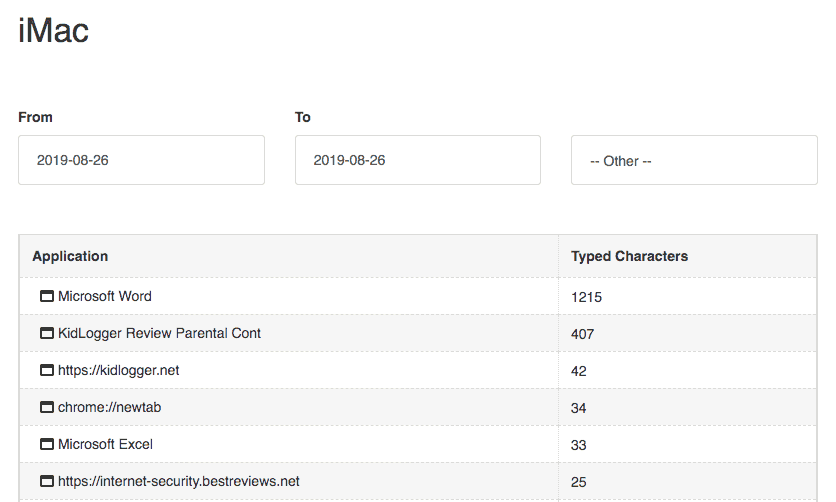Open the https://kidlogger.net entry
Image resolution: width=836 pixels, height=502 pixels.
[118, 371]
